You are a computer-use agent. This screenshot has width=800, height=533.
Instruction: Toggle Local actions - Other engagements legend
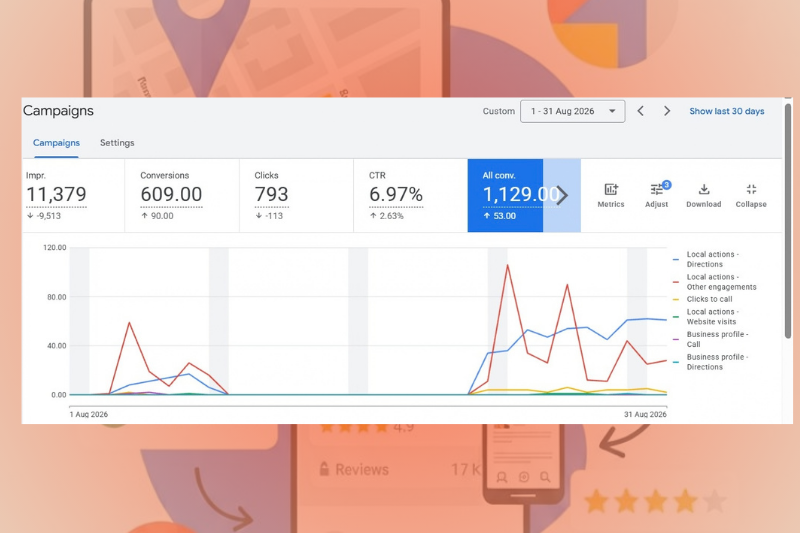(714, 282)
